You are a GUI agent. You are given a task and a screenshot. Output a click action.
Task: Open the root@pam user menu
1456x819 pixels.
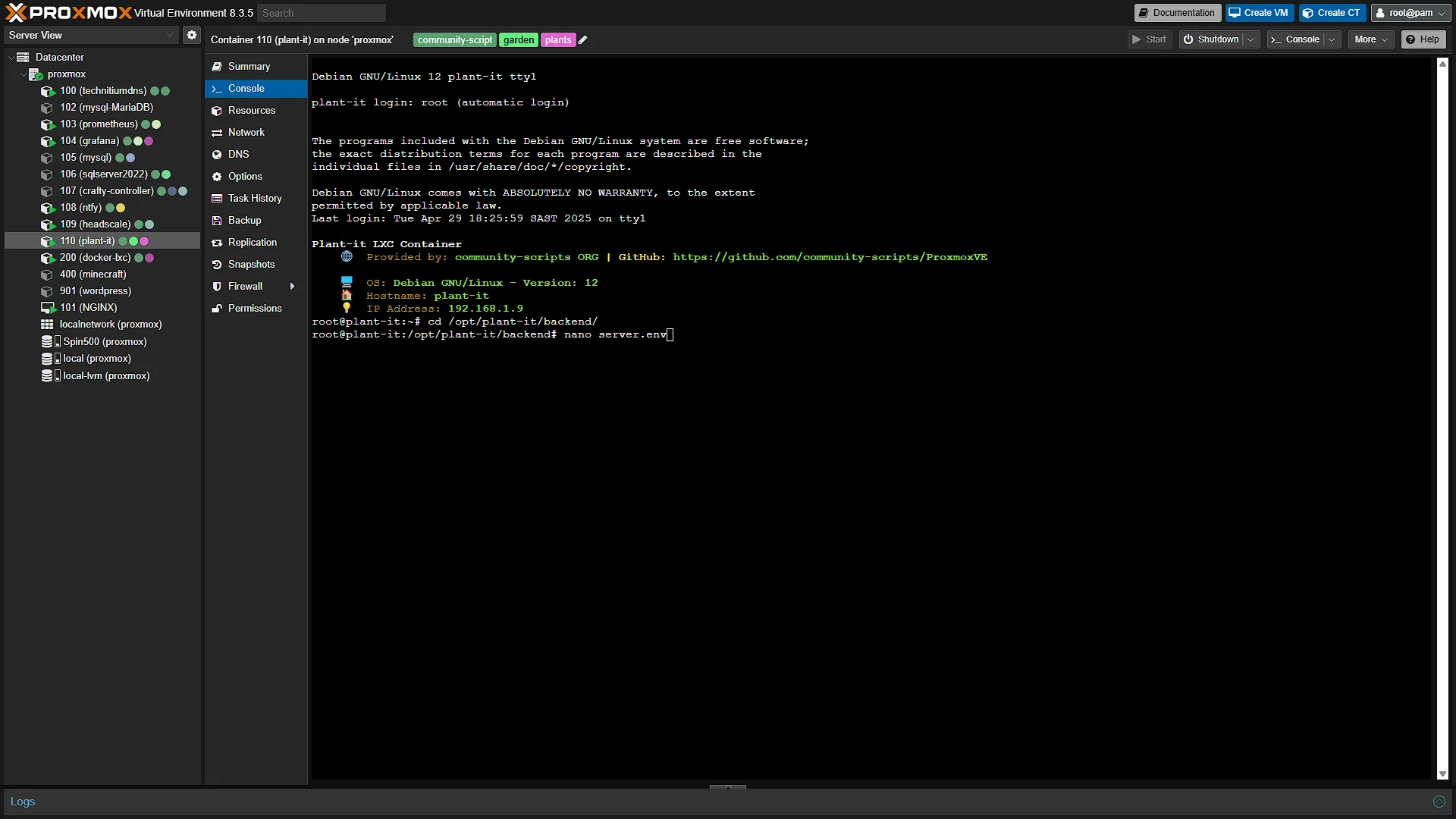click(1410, 13)
